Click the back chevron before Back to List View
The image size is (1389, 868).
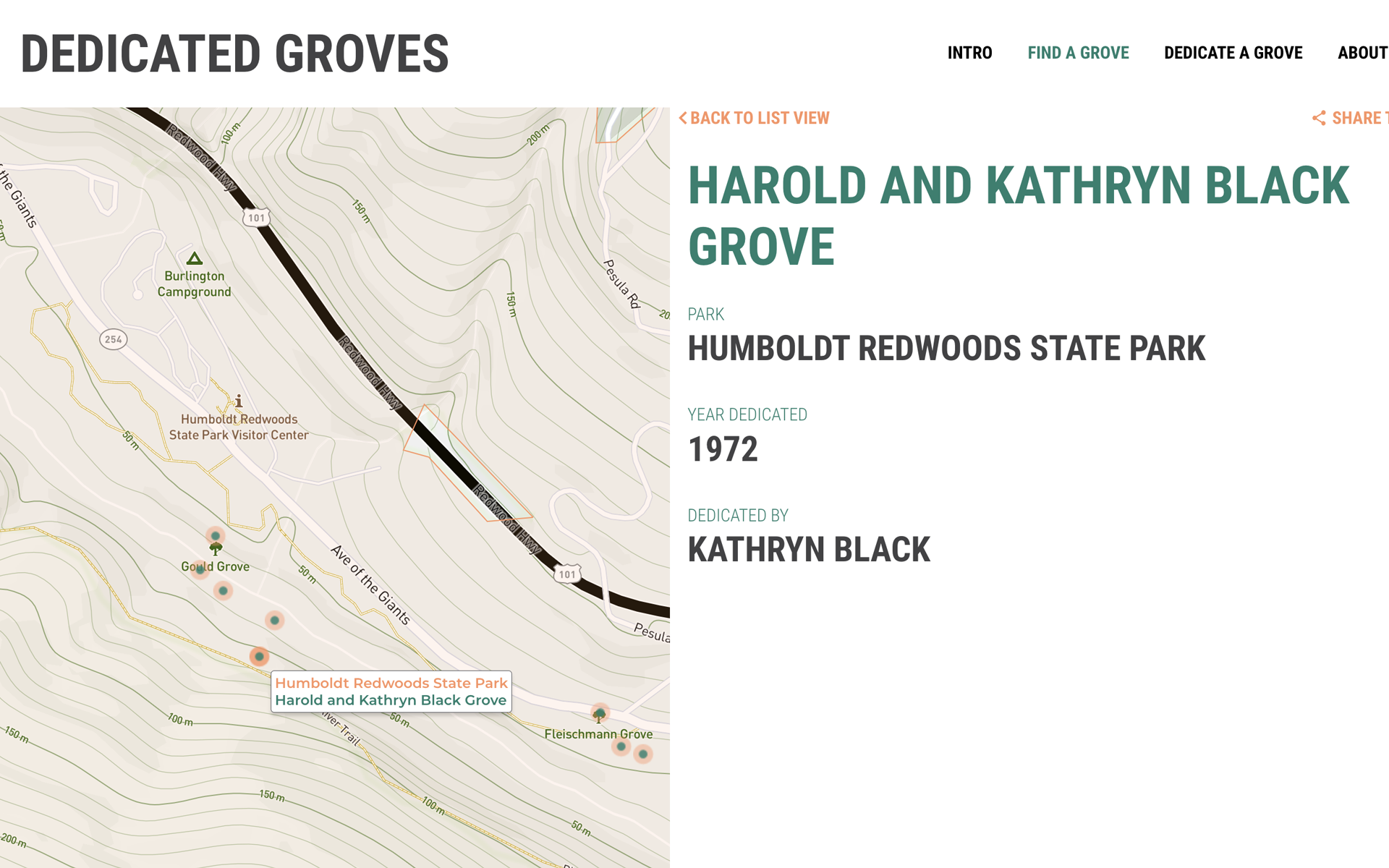[683, 118]
